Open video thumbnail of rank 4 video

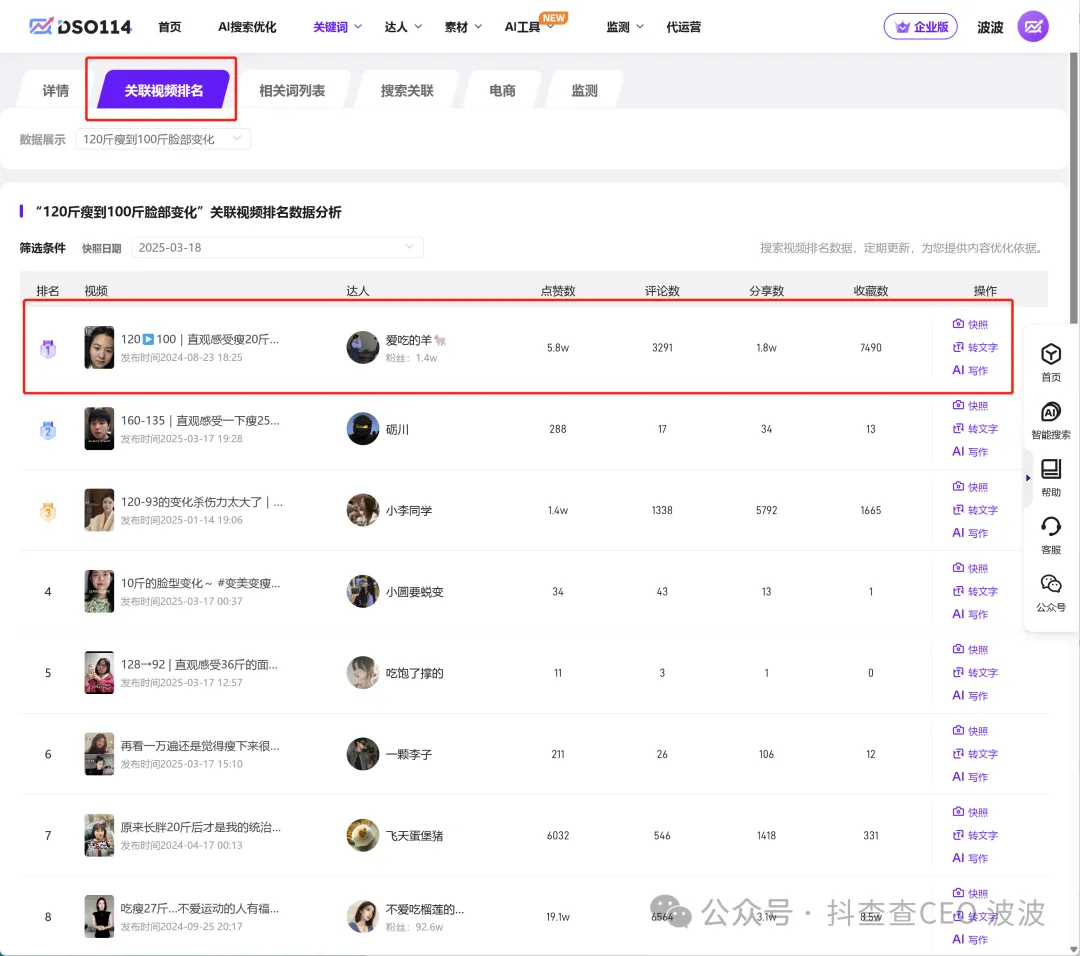[x=99, y=591]
